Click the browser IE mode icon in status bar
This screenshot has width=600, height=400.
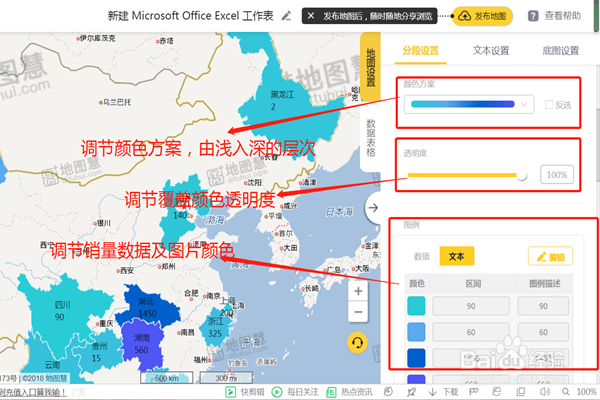[497, 392]
